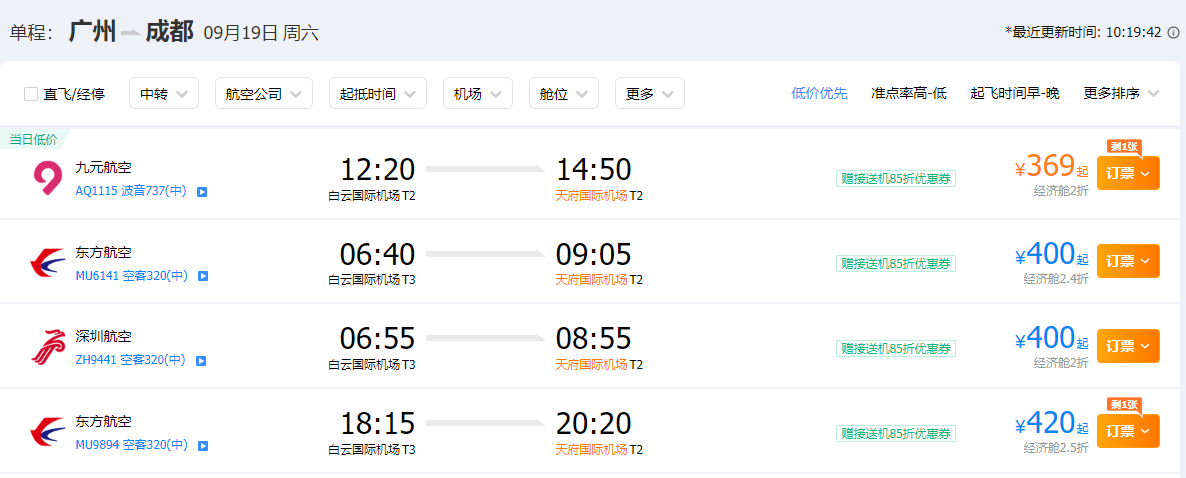Click the blue play icon next to AQ1115
Image resolution: width=1186 pixels, height=478 pixels.
click(202, 192)
